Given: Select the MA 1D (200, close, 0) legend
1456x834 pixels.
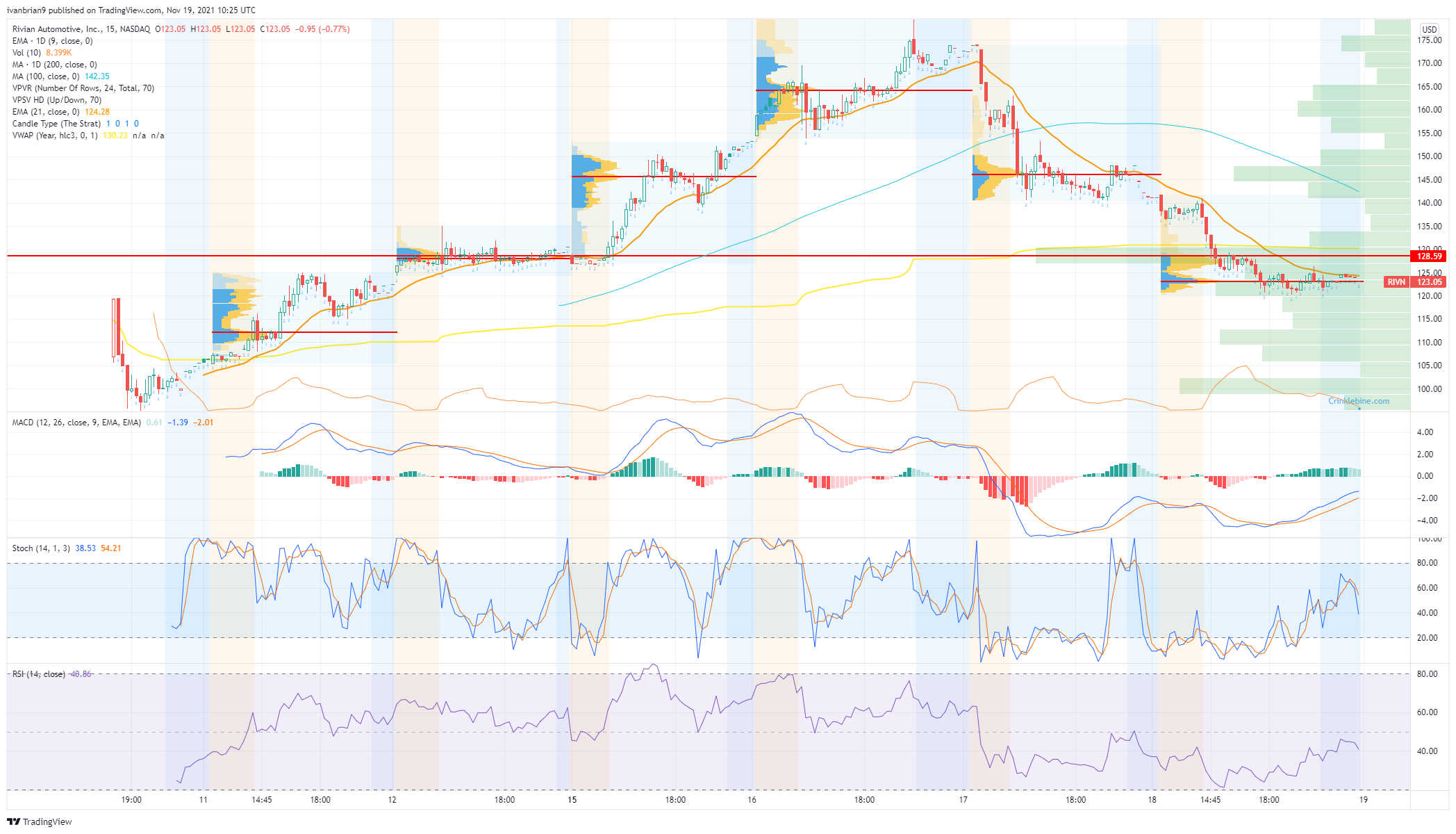Looking at the screenshot, I should pos(54,65).
